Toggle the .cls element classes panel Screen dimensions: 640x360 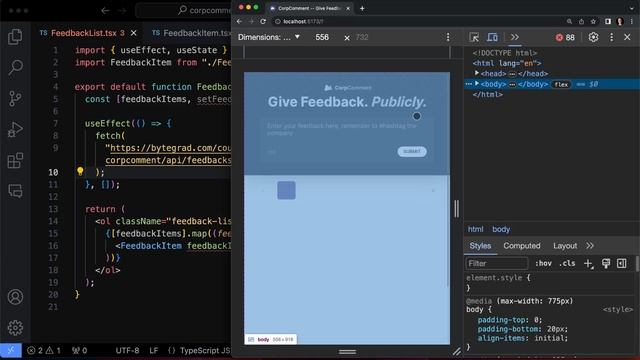click(567, 263)
